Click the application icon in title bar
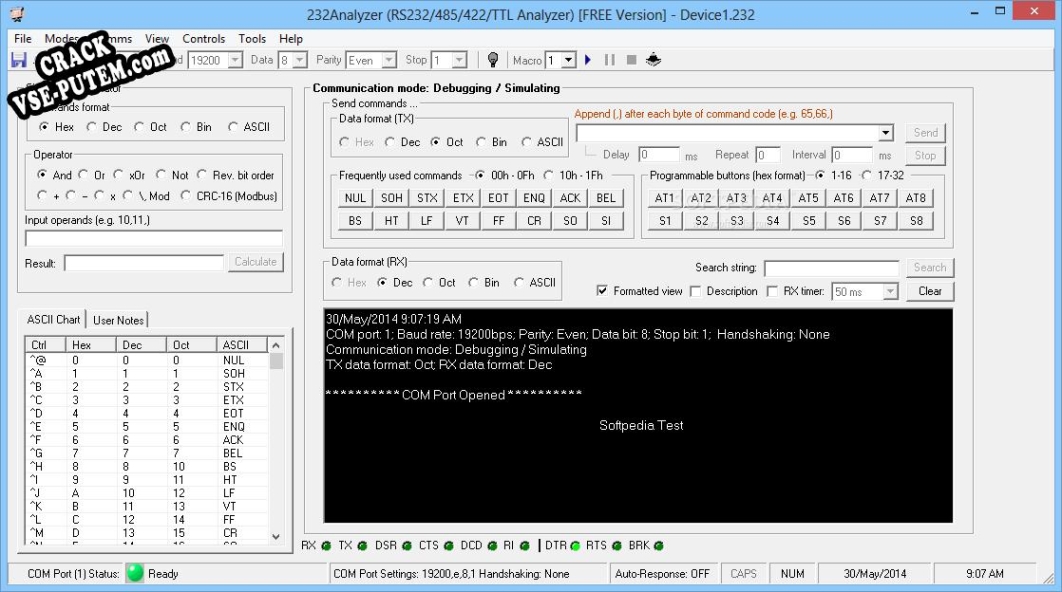This screenshot has width=1062, height=592. (x=17, y=14)
